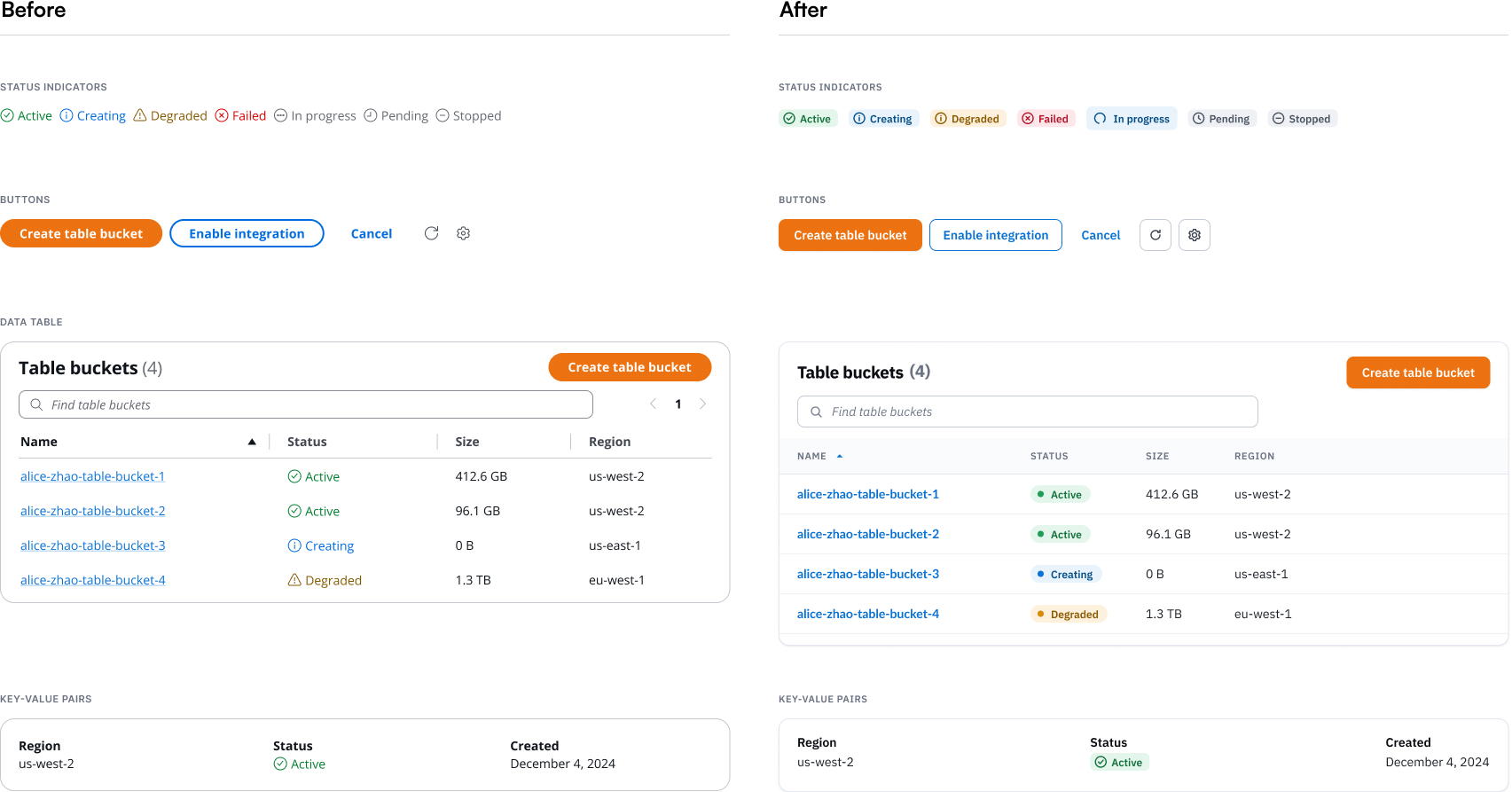The width and height of the screenshot is (1512, 792).
Task: Click plain Failed status indicator in Before
Action: (x=241, y=115)
